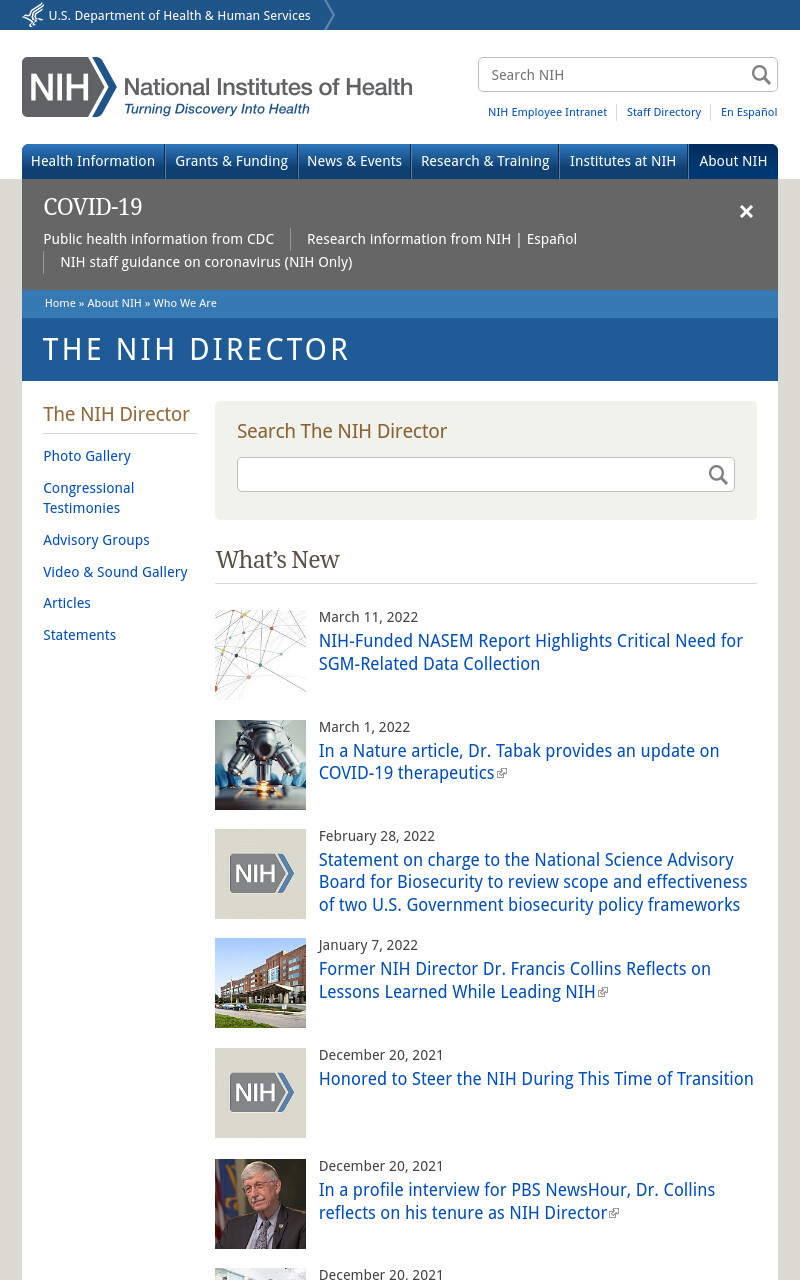
Task: Open Research information from NIH link
Action: pyautogui.click(x=409, y=239)
